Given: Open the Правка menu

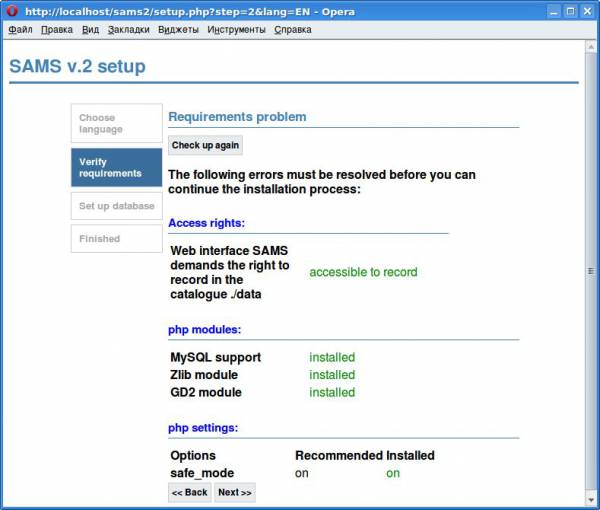Looking at the screenshot, I should pos(57,30).
